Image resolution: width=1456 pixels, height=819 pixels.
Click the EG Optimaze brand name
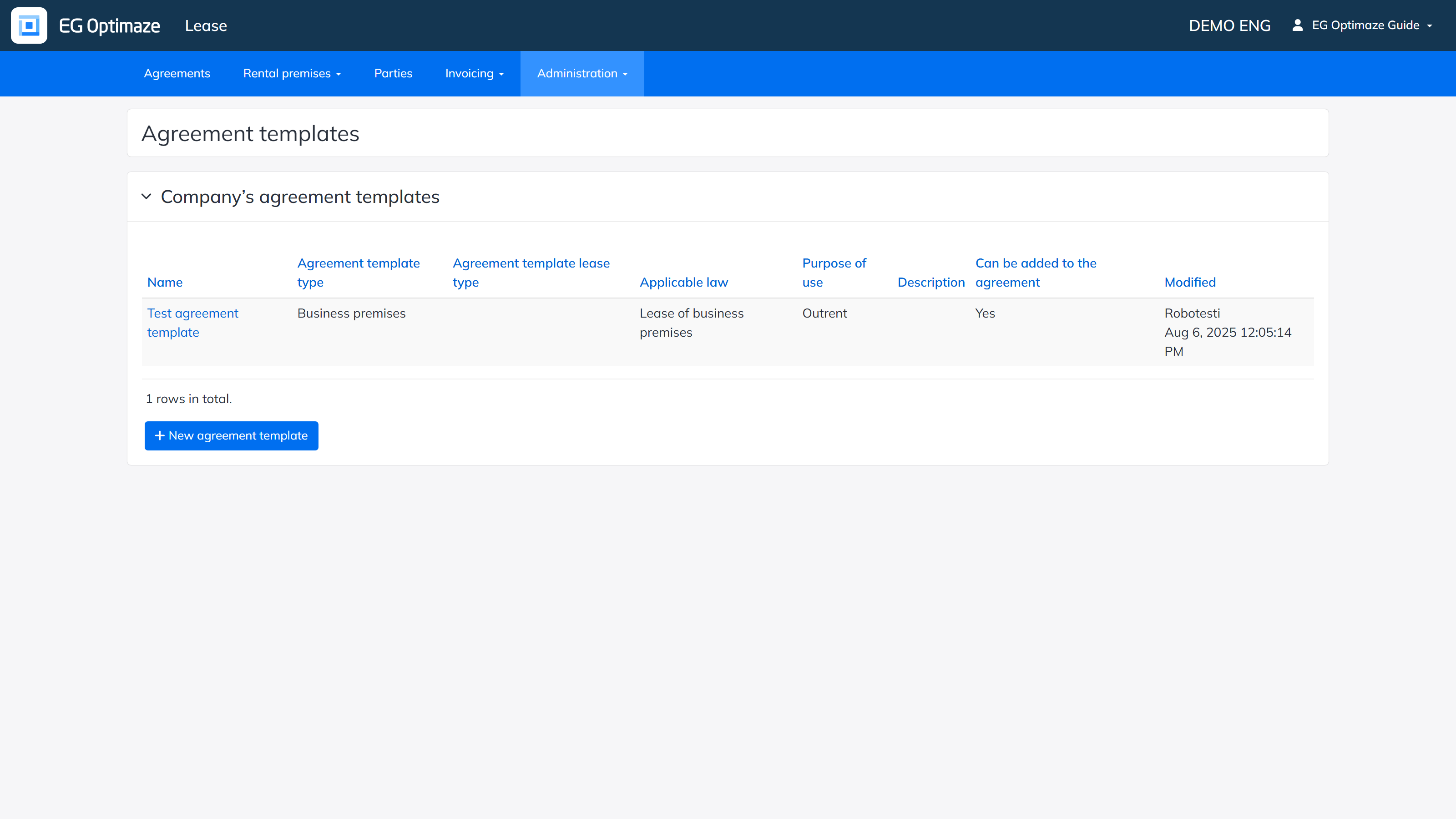pos(110,25)
